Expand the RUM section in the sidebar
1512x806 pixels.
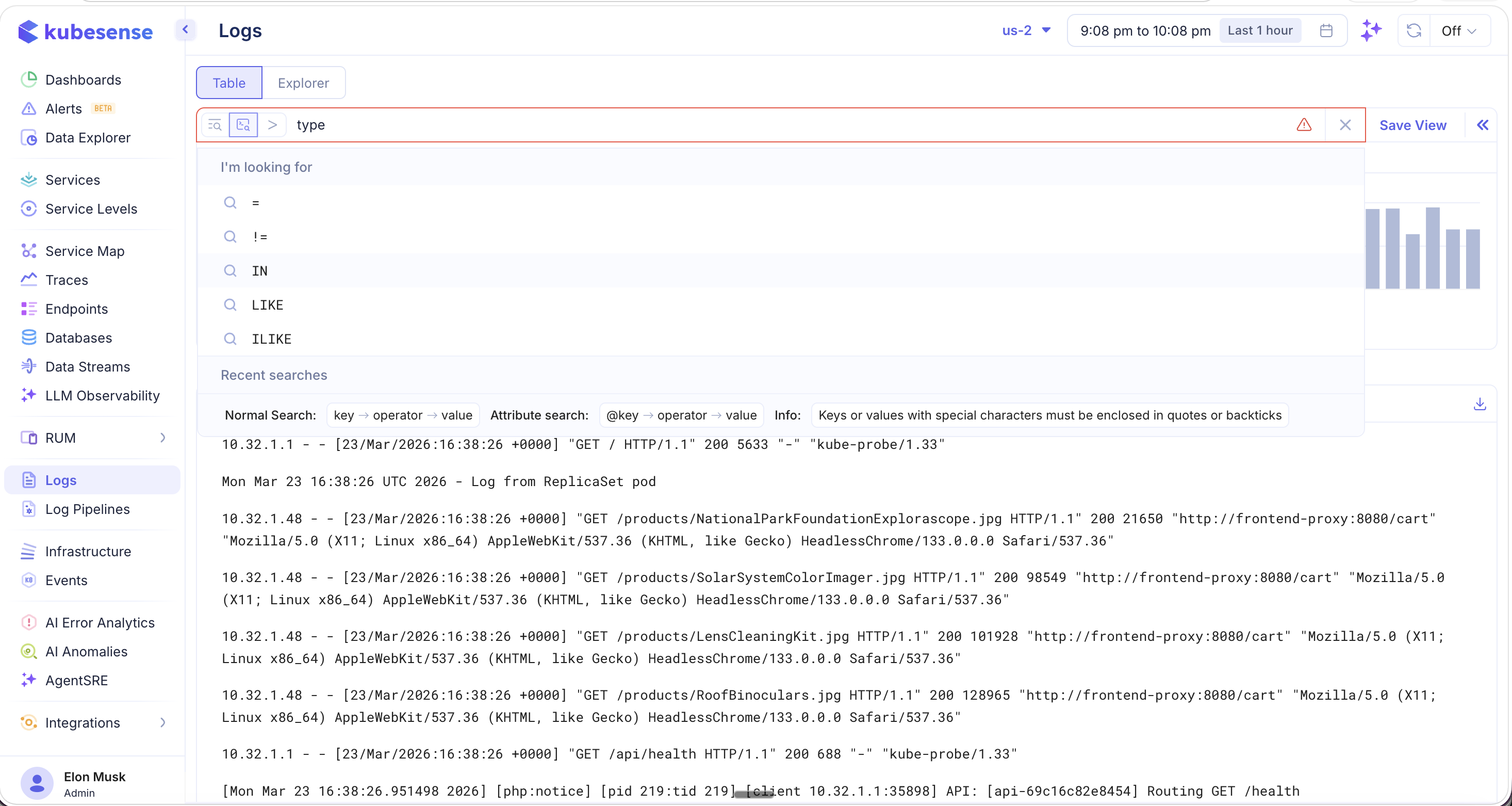point(163,438)
